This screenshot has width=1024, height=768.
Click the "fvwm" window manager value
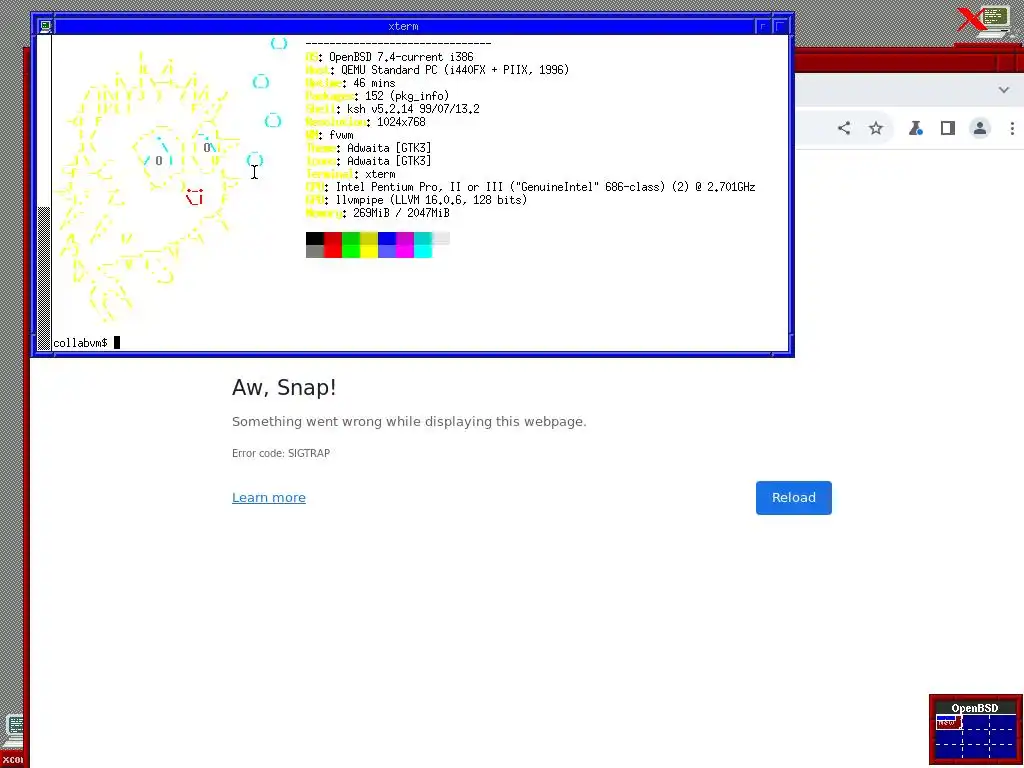[x=341, y=135]
